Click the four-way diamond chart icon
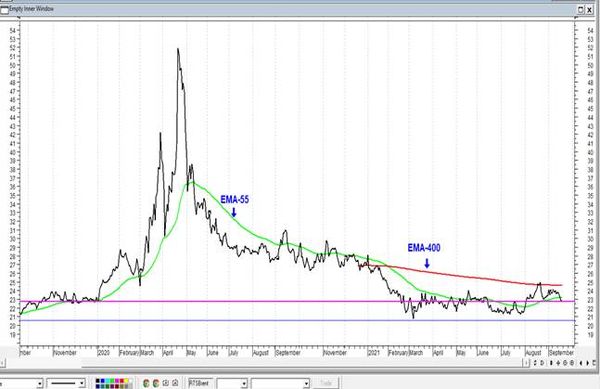The image size is (600, 389). click(x=558, y=363)
